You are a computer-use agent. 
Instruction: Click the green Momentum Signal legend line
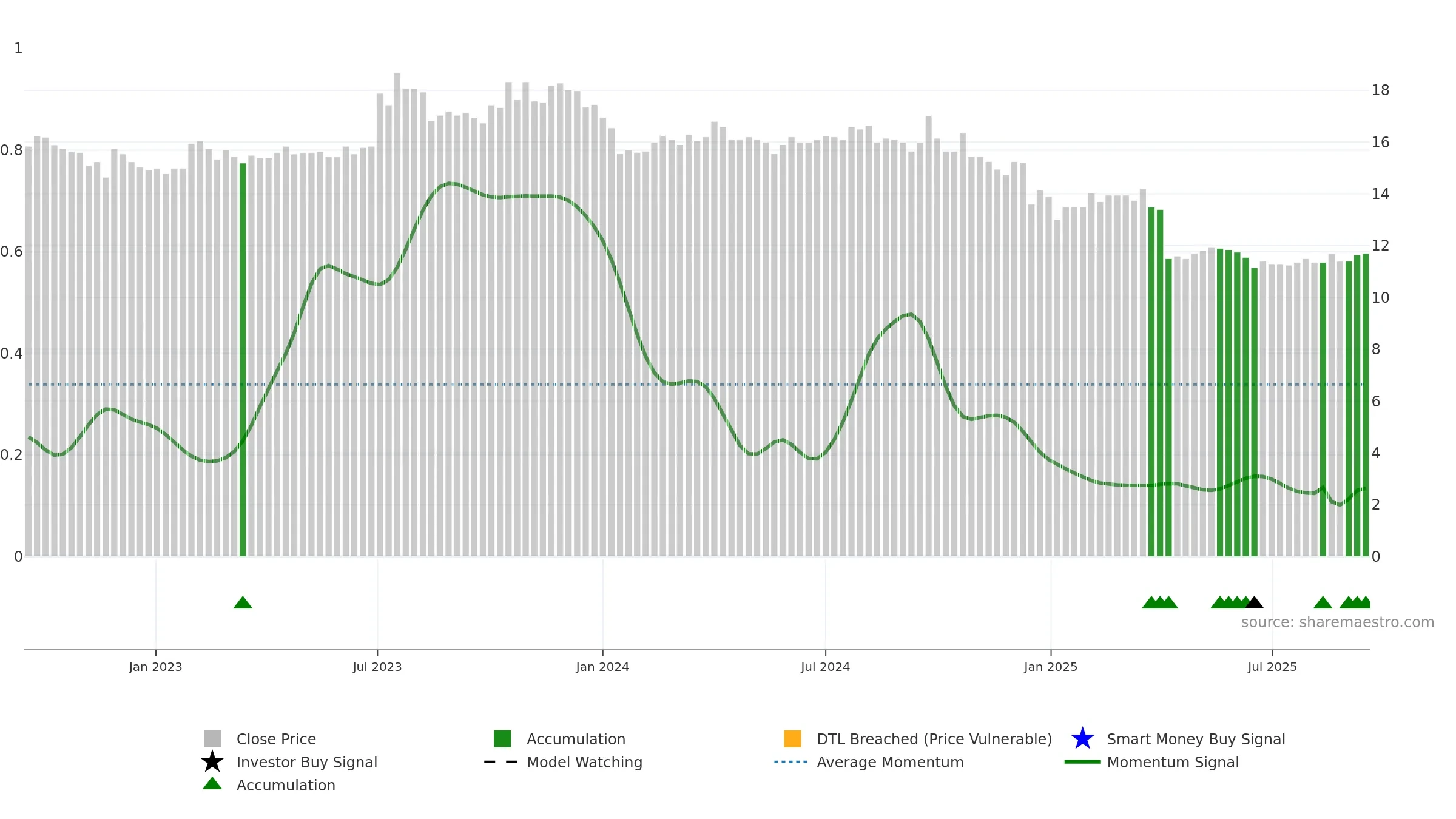coord(1082,762)
